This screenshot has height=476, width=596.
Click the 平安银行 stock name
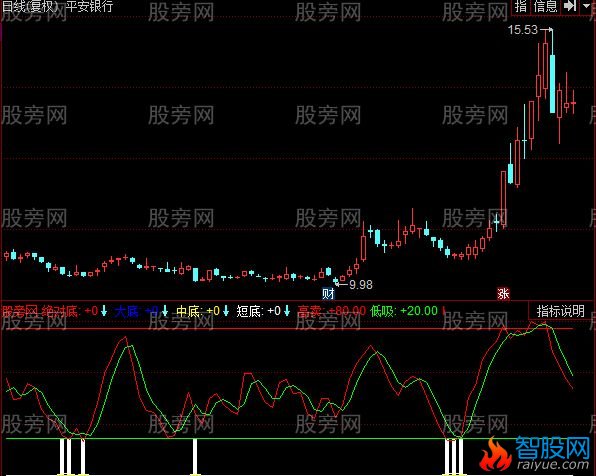(89, 6)
